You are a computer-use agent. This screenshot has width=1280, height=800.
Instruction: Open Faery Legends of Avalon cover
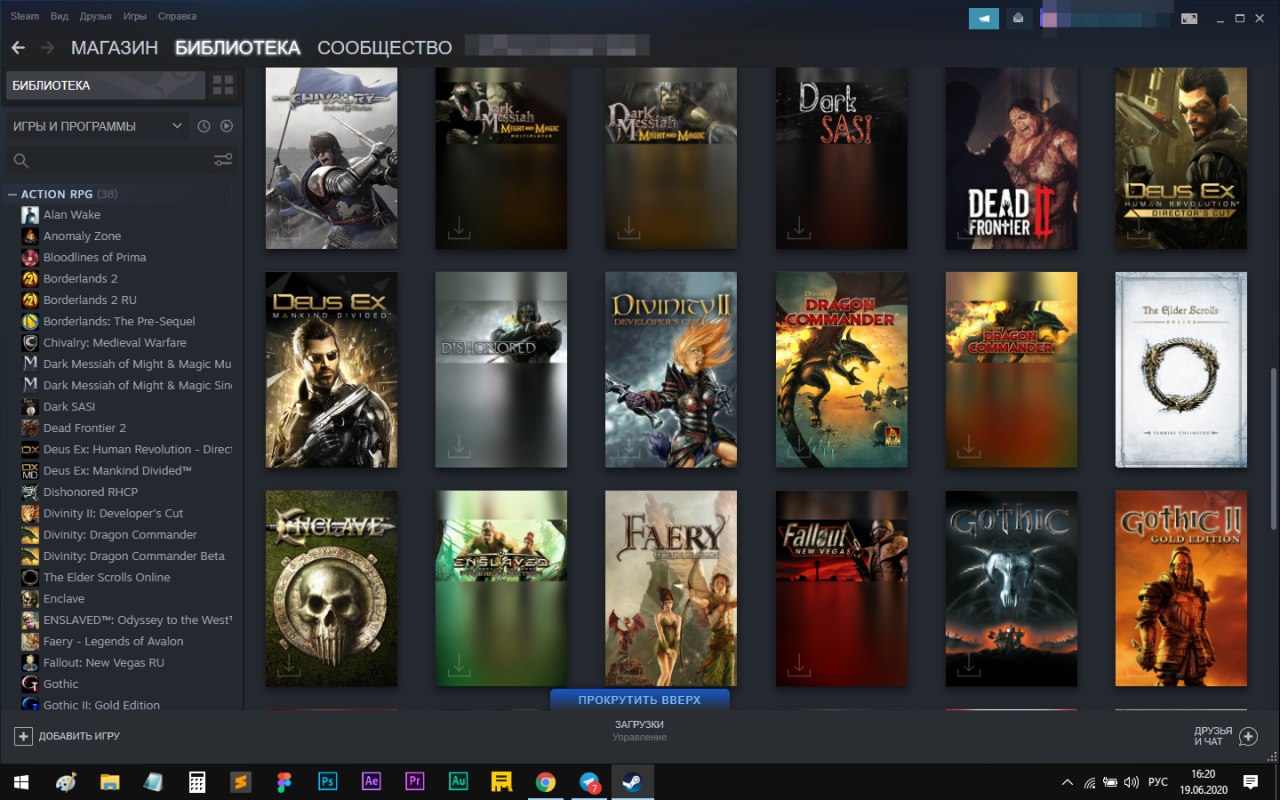(x=671, y=588)
